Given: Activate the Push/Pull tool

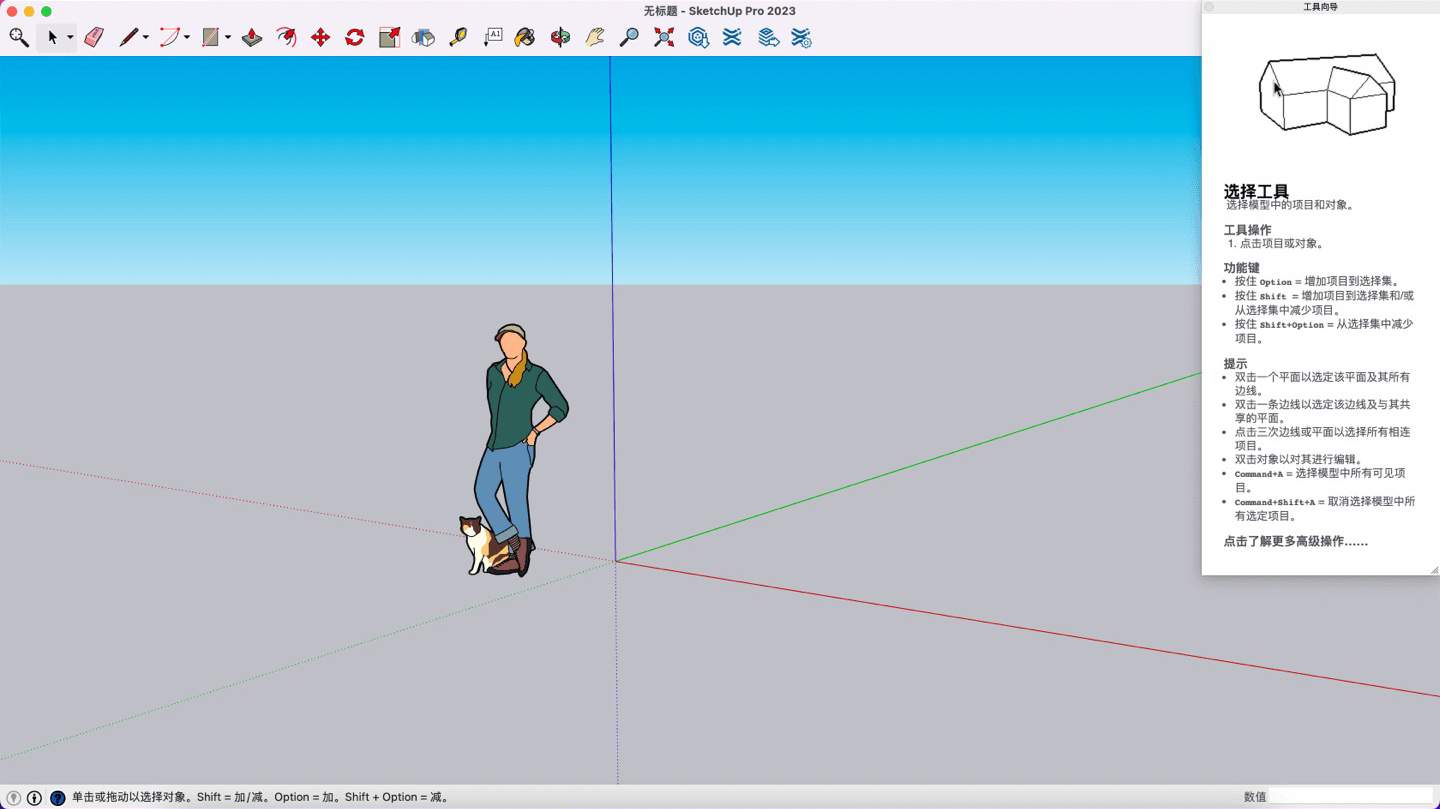Looking at the screenshot, I should coord(252,38).
